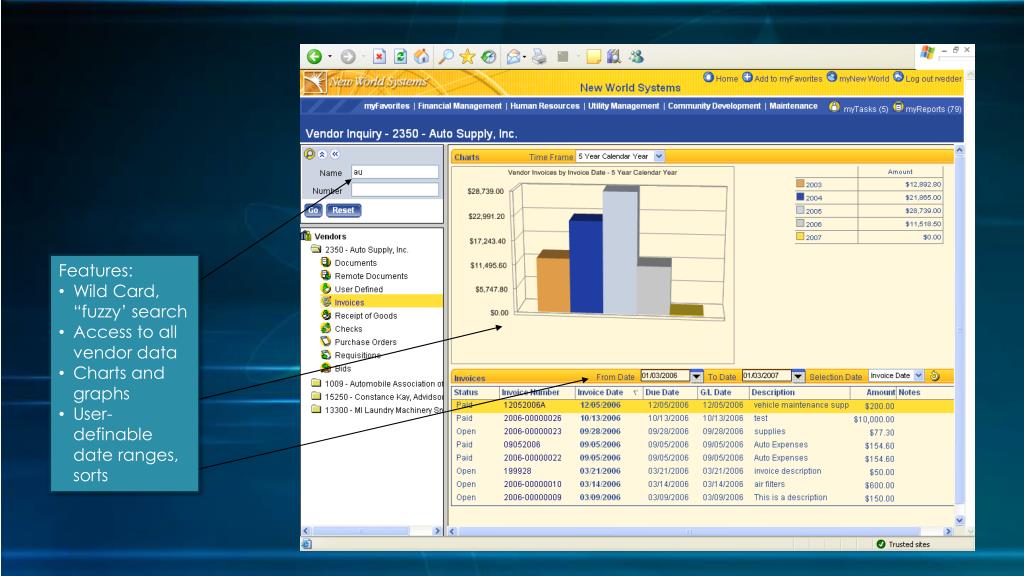Image resolution: width=1024 pixels, height=576 pixels.
Task: Select Checks in the vendor tree
Action: click(x=348, y=328)
